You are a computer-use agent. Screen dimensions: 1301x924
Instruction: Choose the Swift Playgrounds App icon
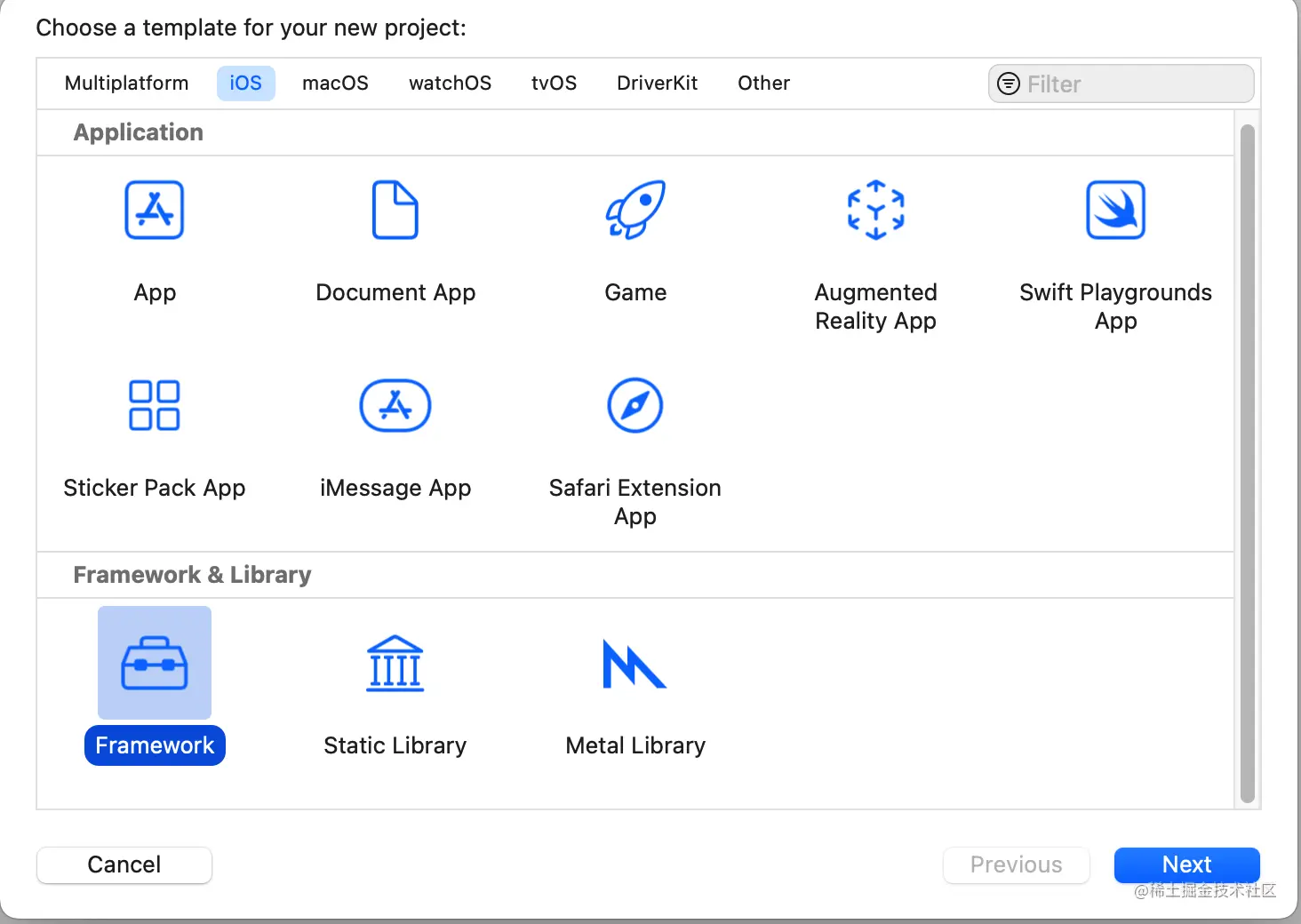tap(1116, 210)
